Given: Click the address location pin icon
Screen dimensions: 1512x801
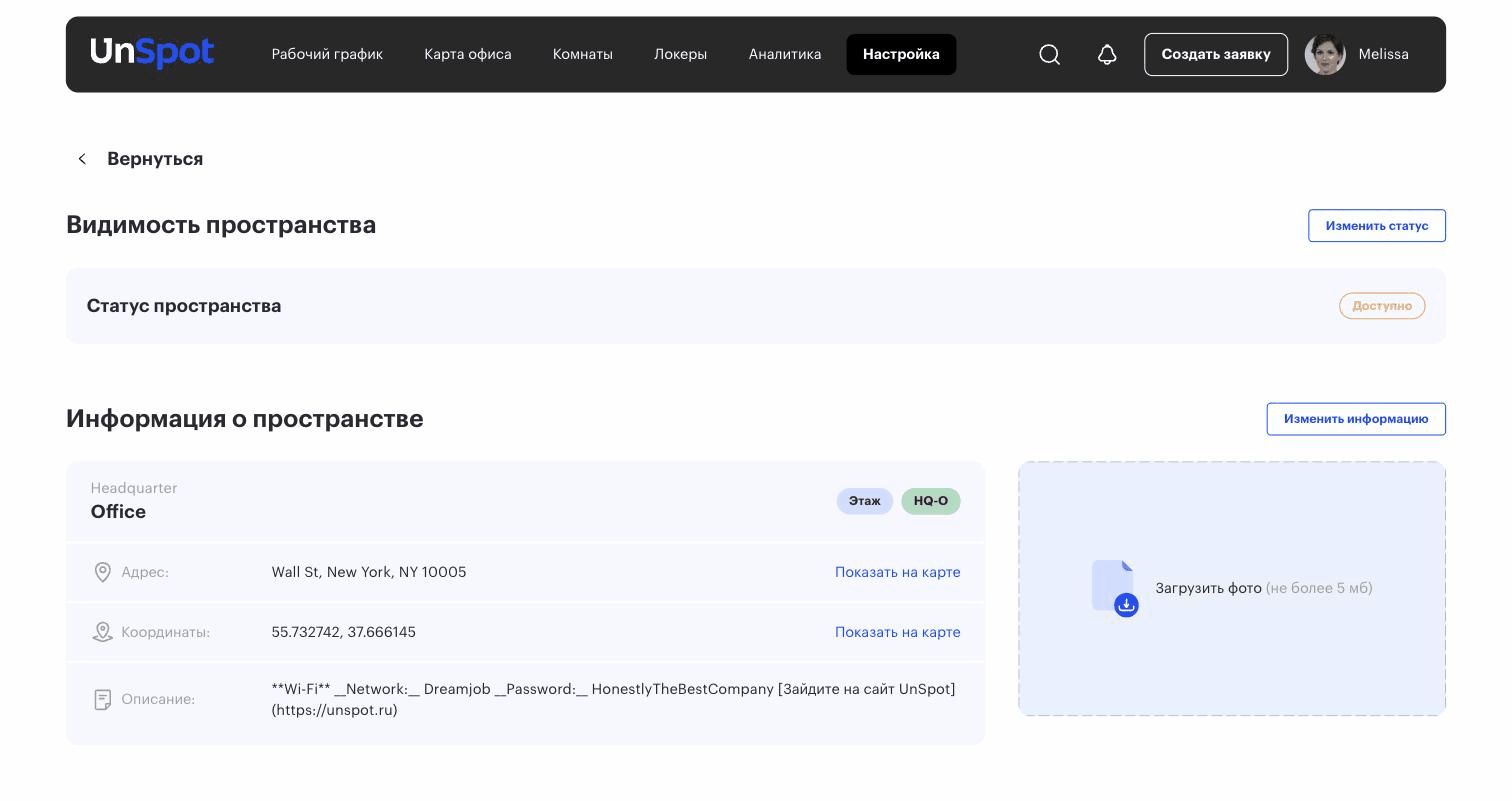Looking at the screenshot, I should tap(102, 572).
